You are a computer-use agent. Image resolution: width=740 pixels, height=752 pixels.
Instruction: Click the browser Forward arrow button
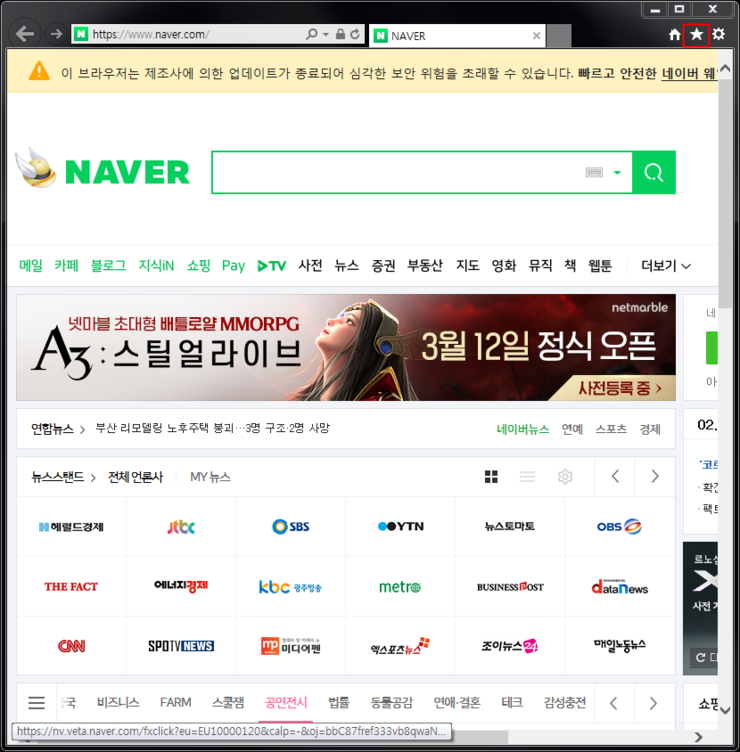pyautogui.click(x=56, y=34)
